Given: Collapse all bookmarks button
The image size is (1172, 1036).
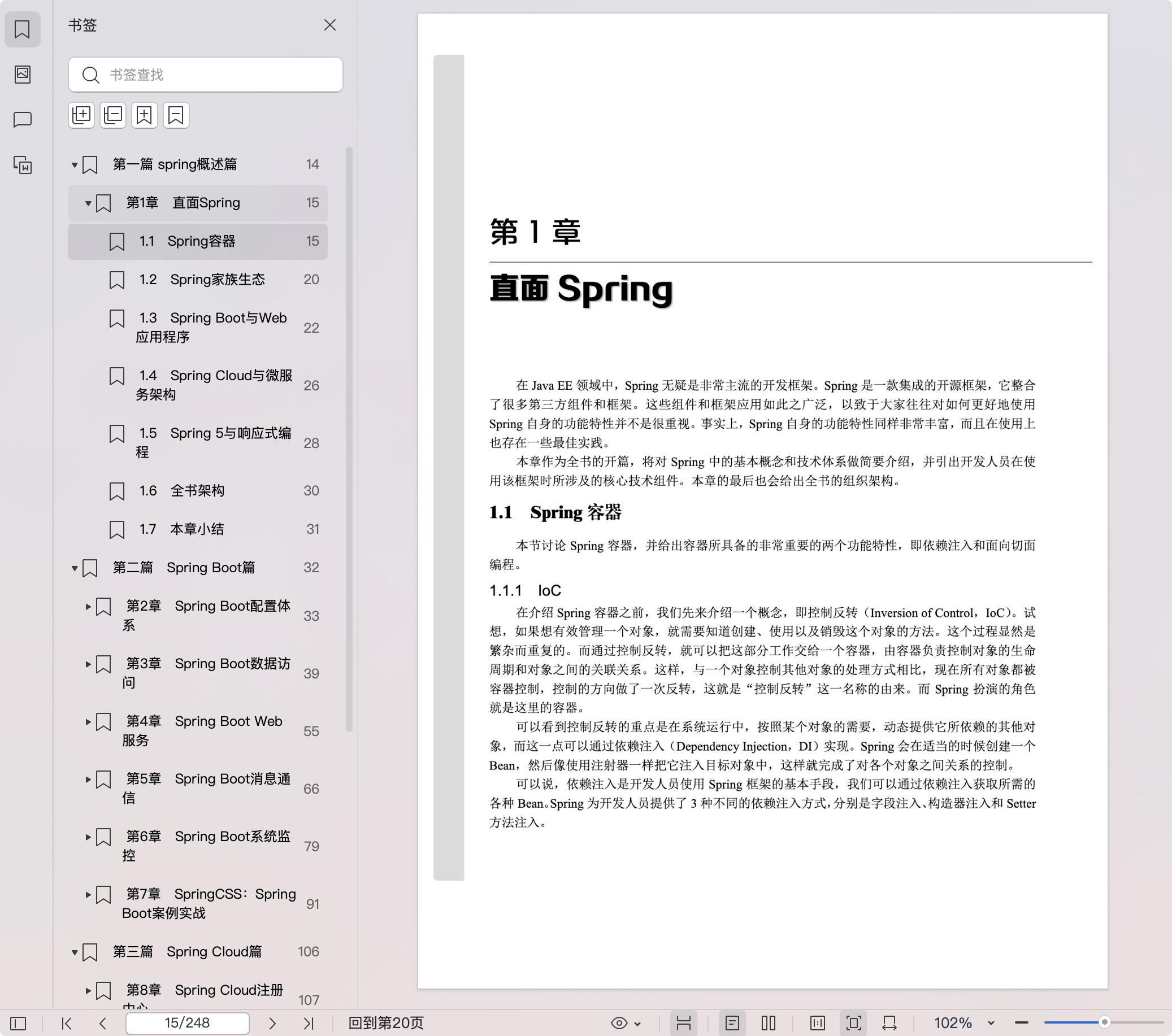Looking at the screenshot, I should (113, 115).
